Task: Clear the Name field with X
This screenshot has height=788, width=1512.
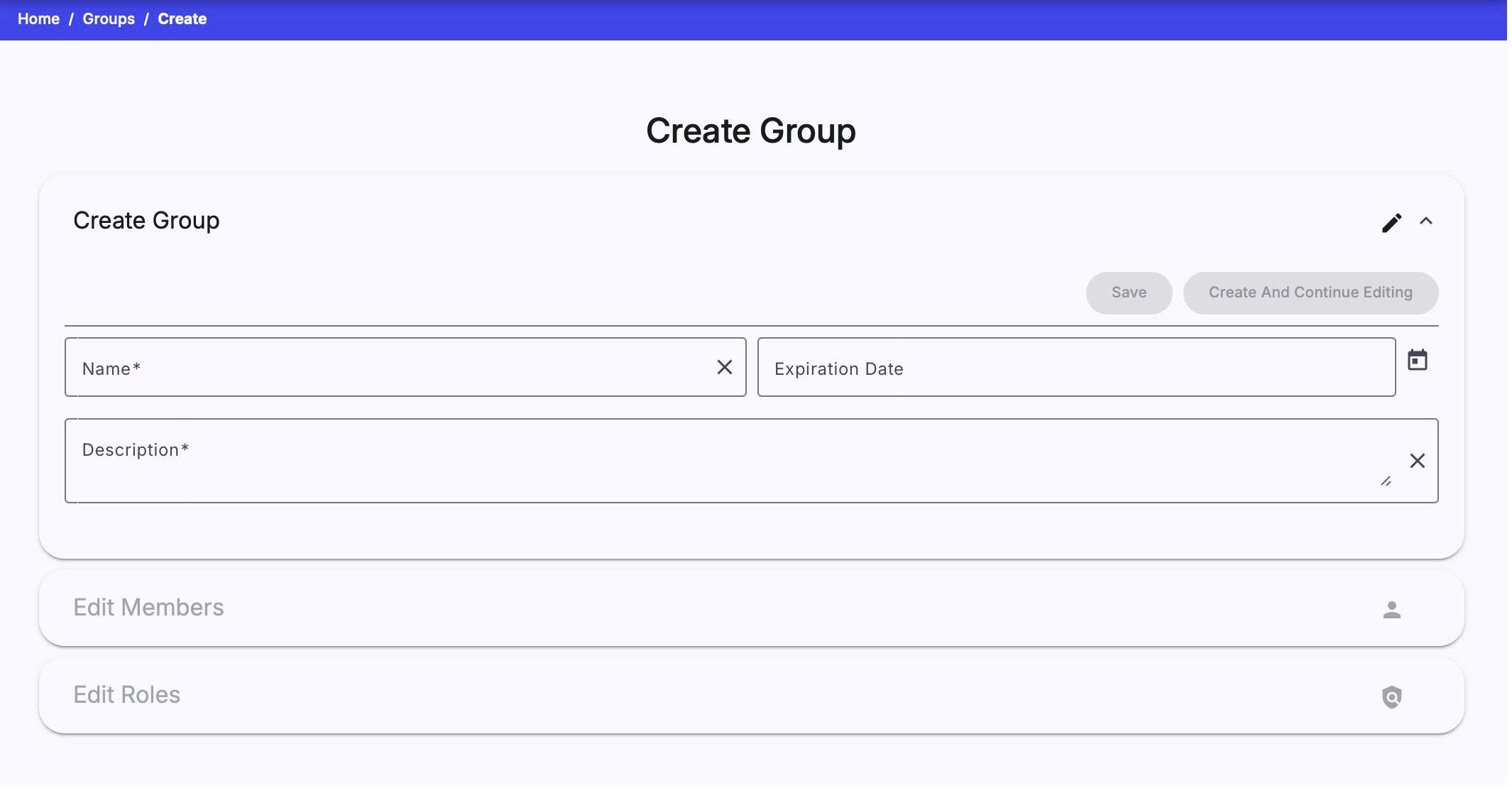Action: pos(724,367)
